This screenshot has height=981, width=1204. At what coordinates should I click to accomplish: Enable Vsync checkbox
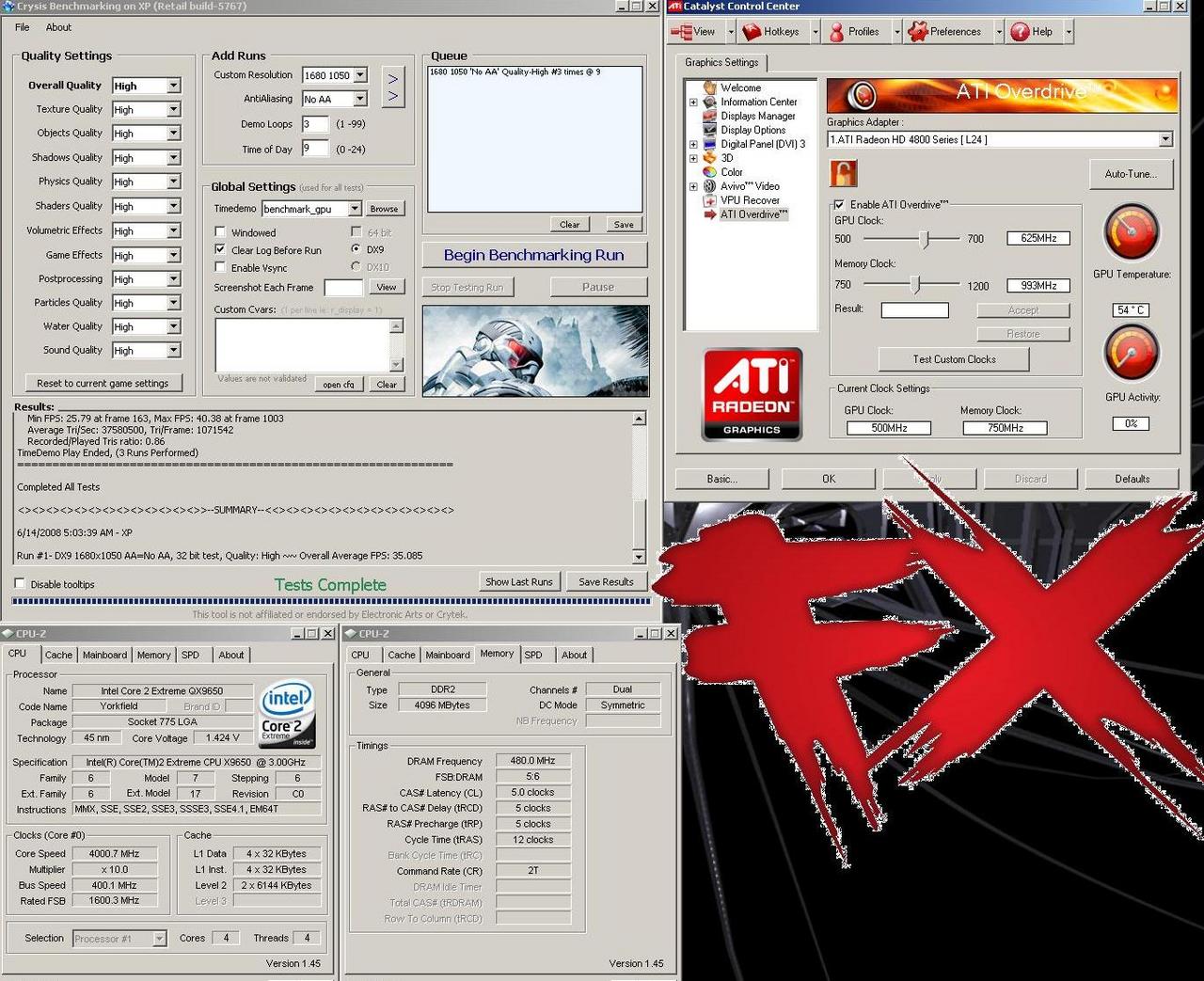click(x=220, y=268)
